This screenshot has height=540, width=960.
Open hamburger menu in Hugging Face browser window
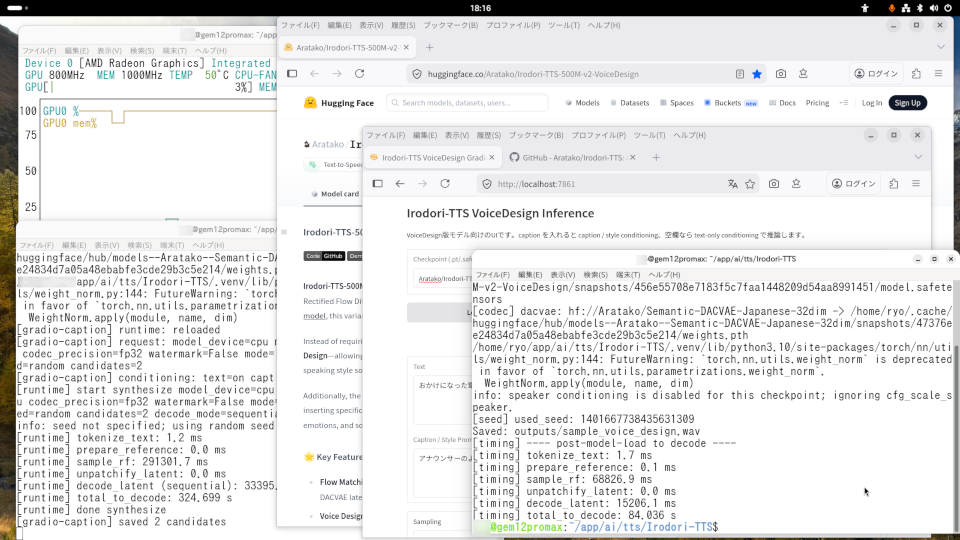939,73
